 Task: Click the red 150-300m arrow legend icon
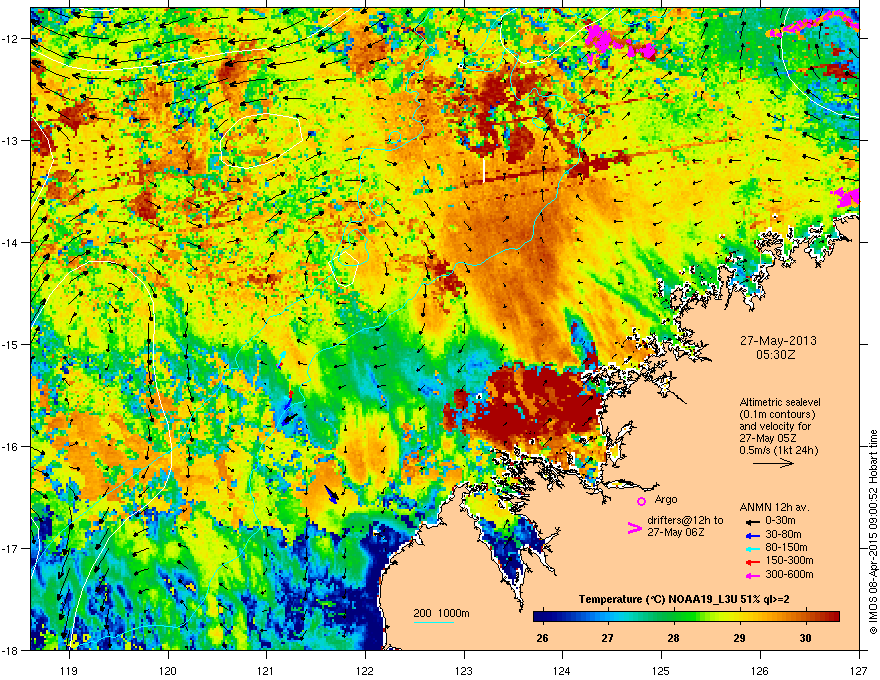(750, 561)
